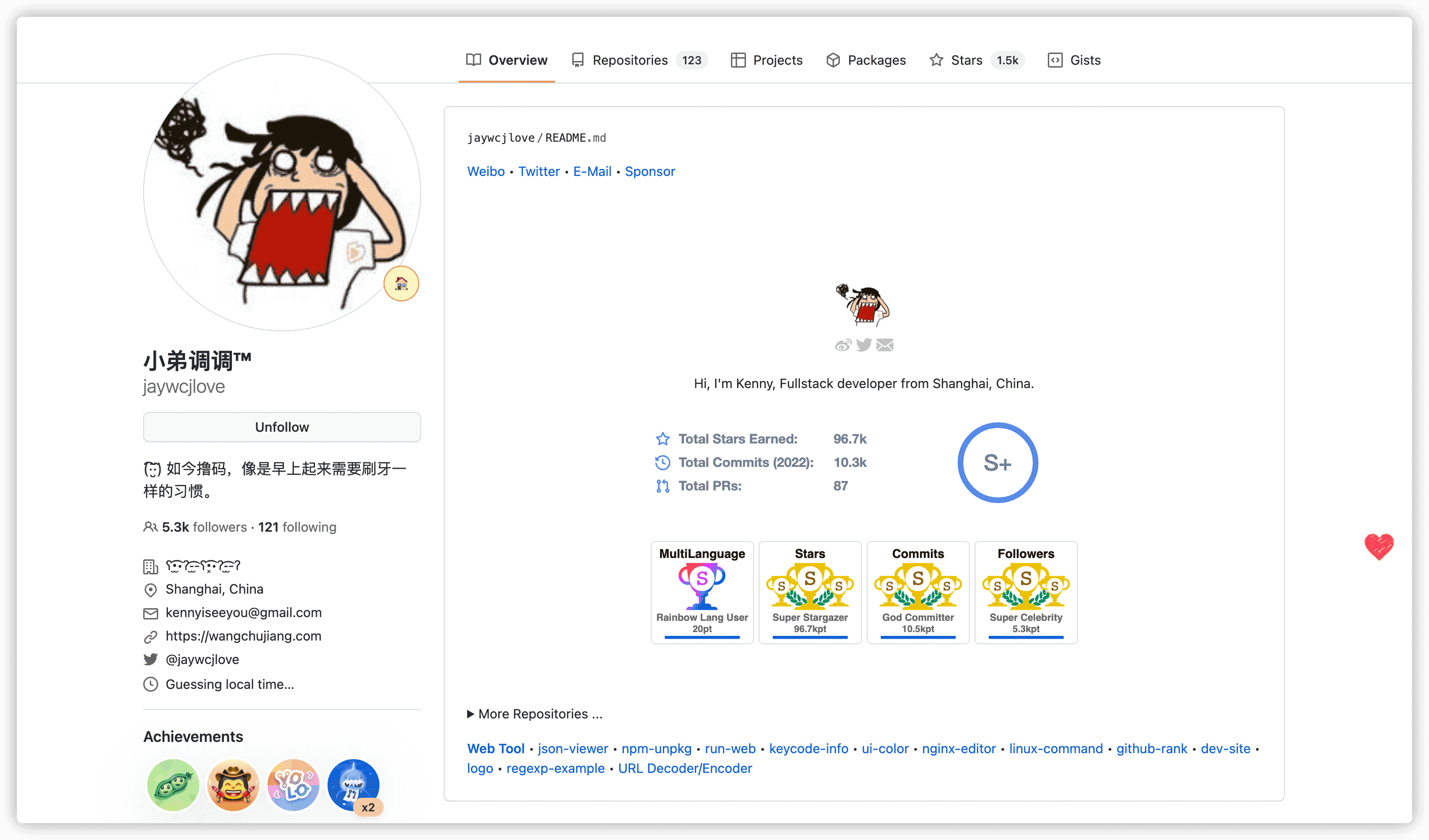Click the envelope mail icon in README
The image size is (1429, 840).
pos(884,345)
